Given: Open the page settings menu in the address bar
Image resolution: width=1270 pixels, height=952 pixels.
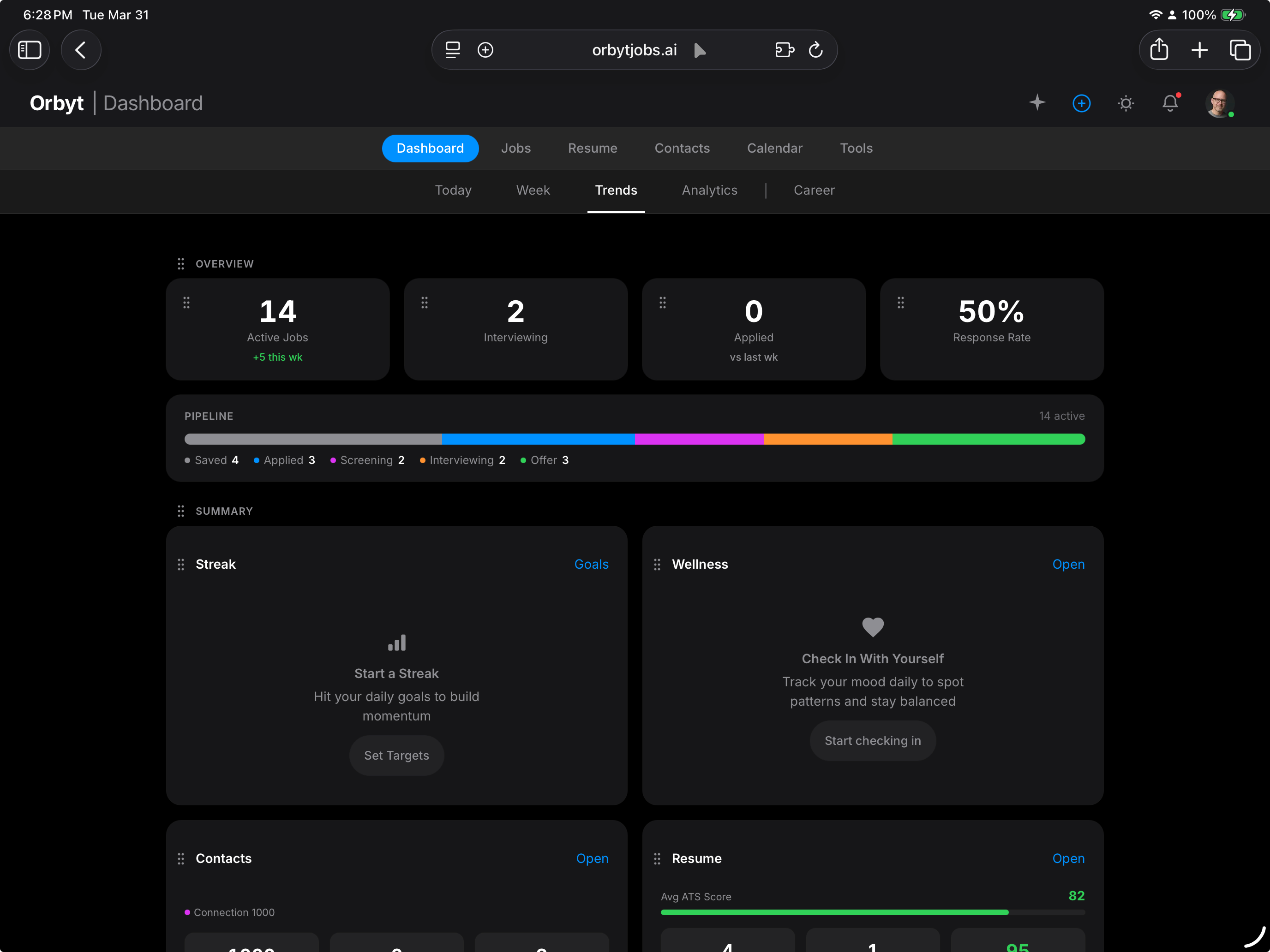Looking at the screenshot, I should (452, 50).
